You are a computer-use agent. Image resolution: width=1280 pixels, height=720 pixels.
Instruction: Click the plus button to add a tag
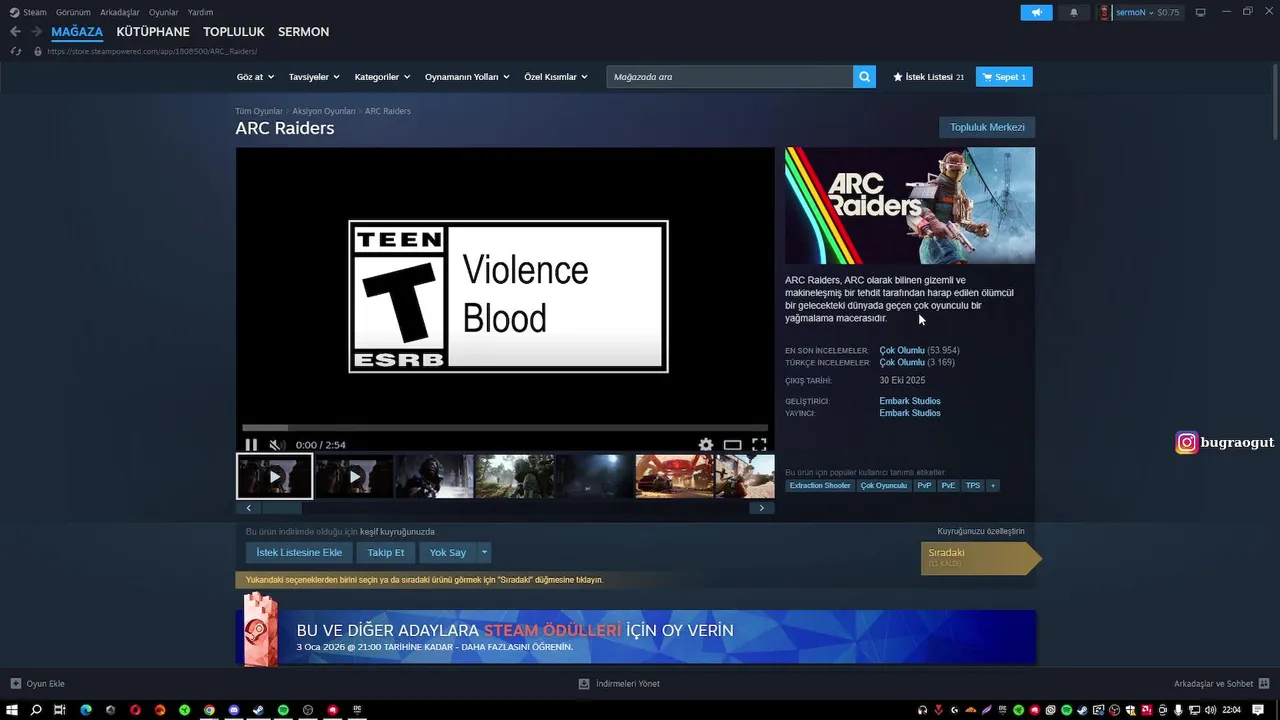click(x=993, y=486)
